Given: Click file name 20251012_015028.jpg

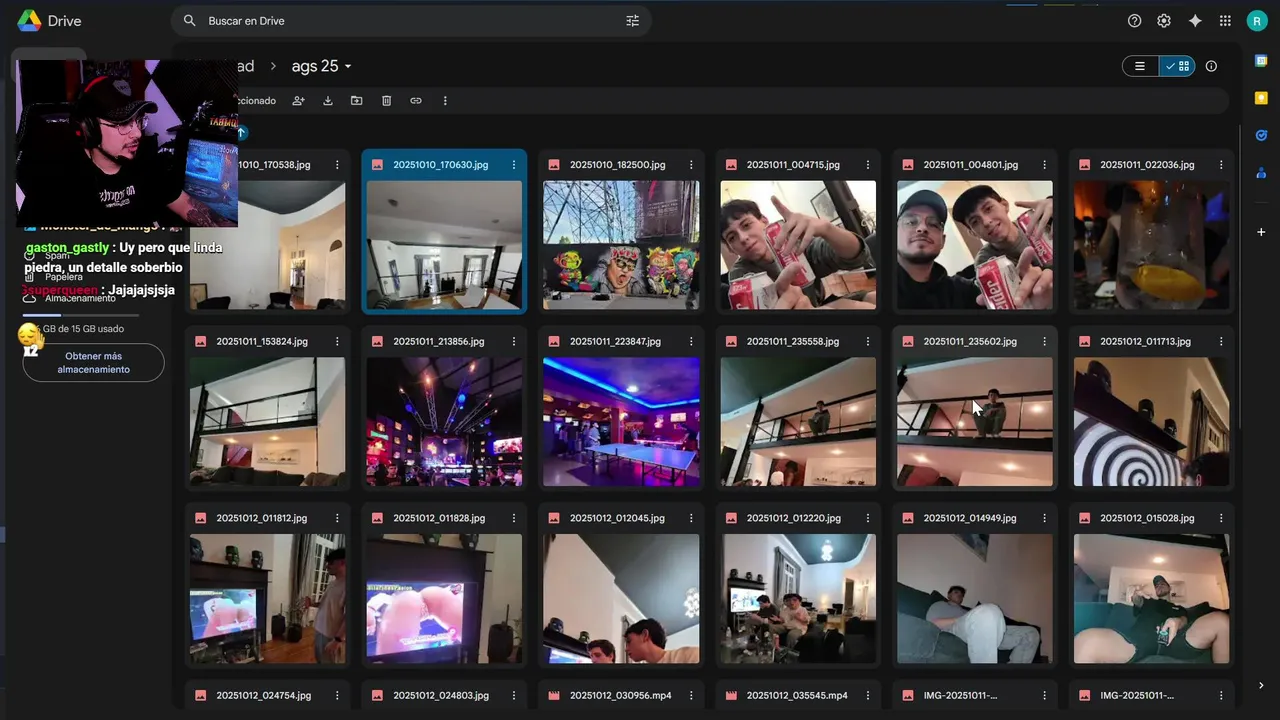Looking at the screenshot, I should click(x=1147, y=519).
